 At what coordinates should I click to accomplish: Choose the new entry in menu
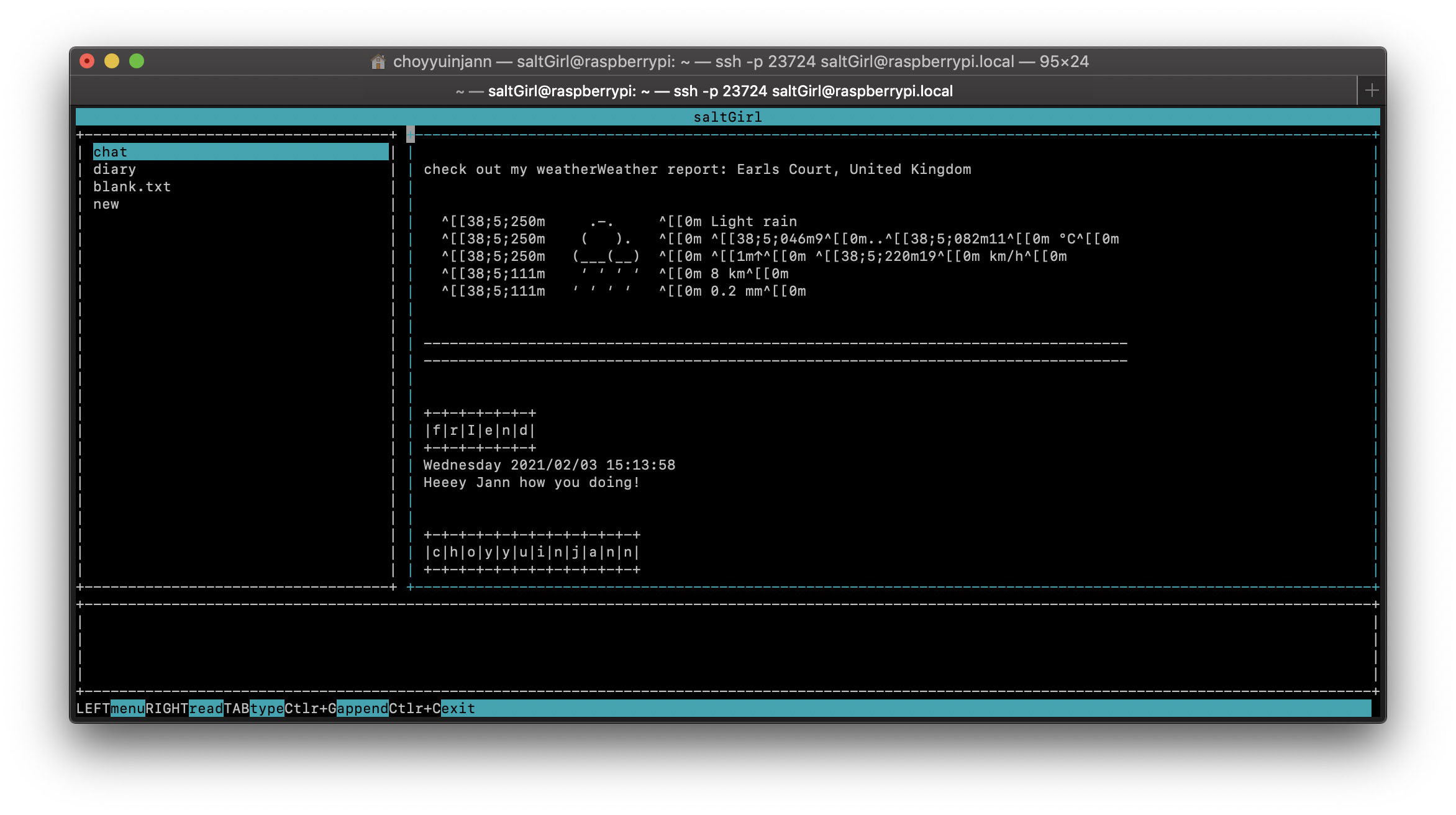pos(106,204)
